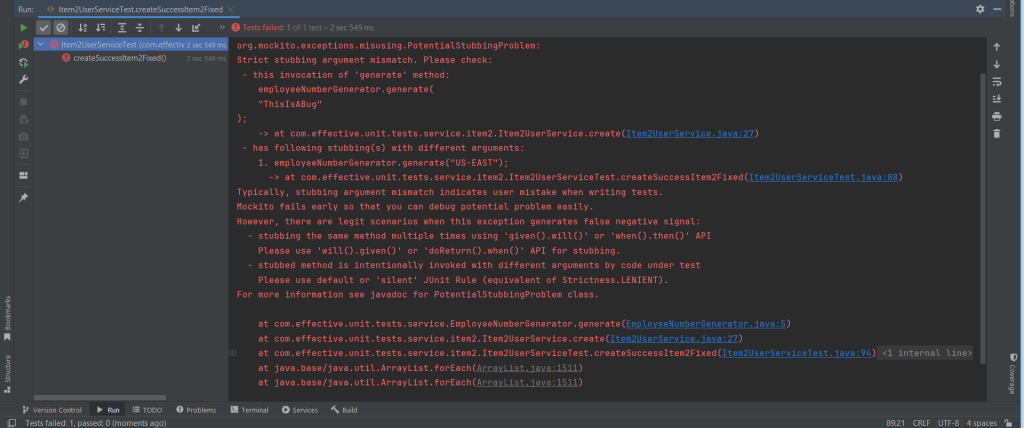Collapse the Item2UserServiceTest tree node
Image resolution: width=1024 pixels, height=428 pixels.
pos(39,45)
